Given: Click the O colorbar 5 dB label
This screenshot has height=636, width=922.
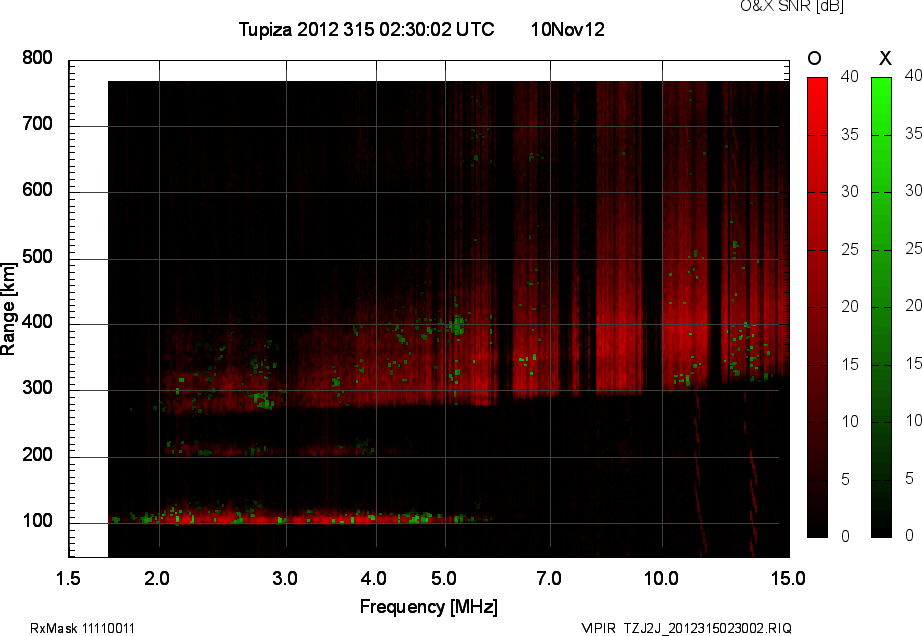Looking at the screenshot, I should [x=846, y=480].
